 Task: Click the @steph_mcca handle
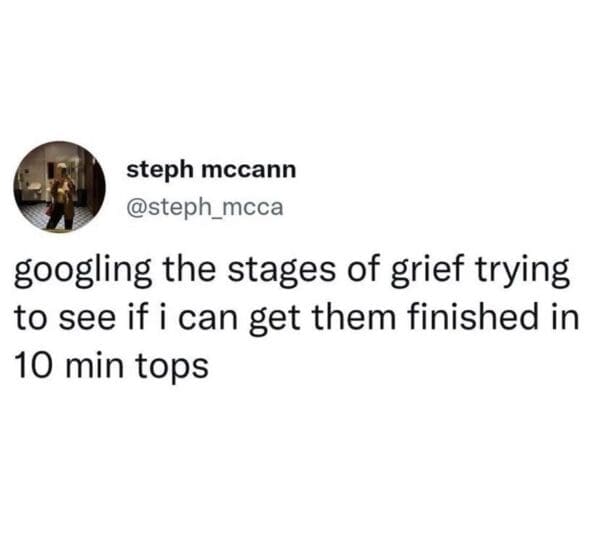tap(205, 207)
